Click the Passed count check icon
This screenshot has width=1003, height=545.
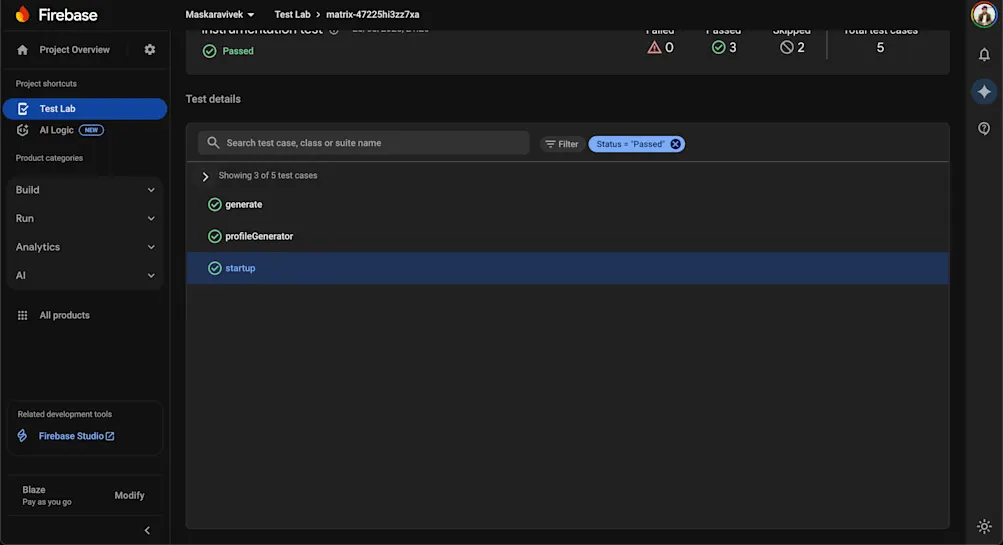coord(718,47)
